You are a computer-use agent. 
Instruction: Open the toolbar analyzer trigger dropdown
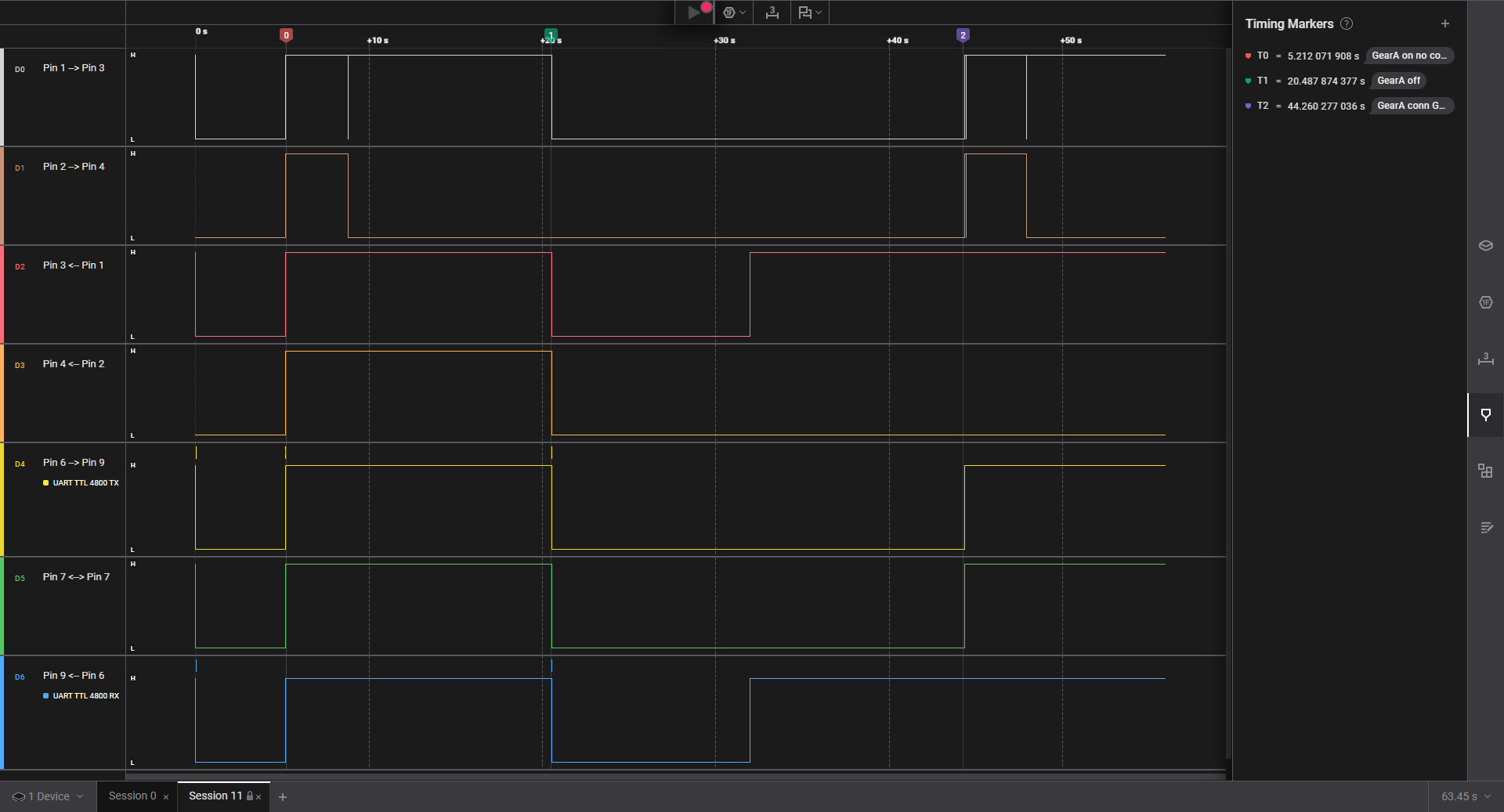click(733, 13)
